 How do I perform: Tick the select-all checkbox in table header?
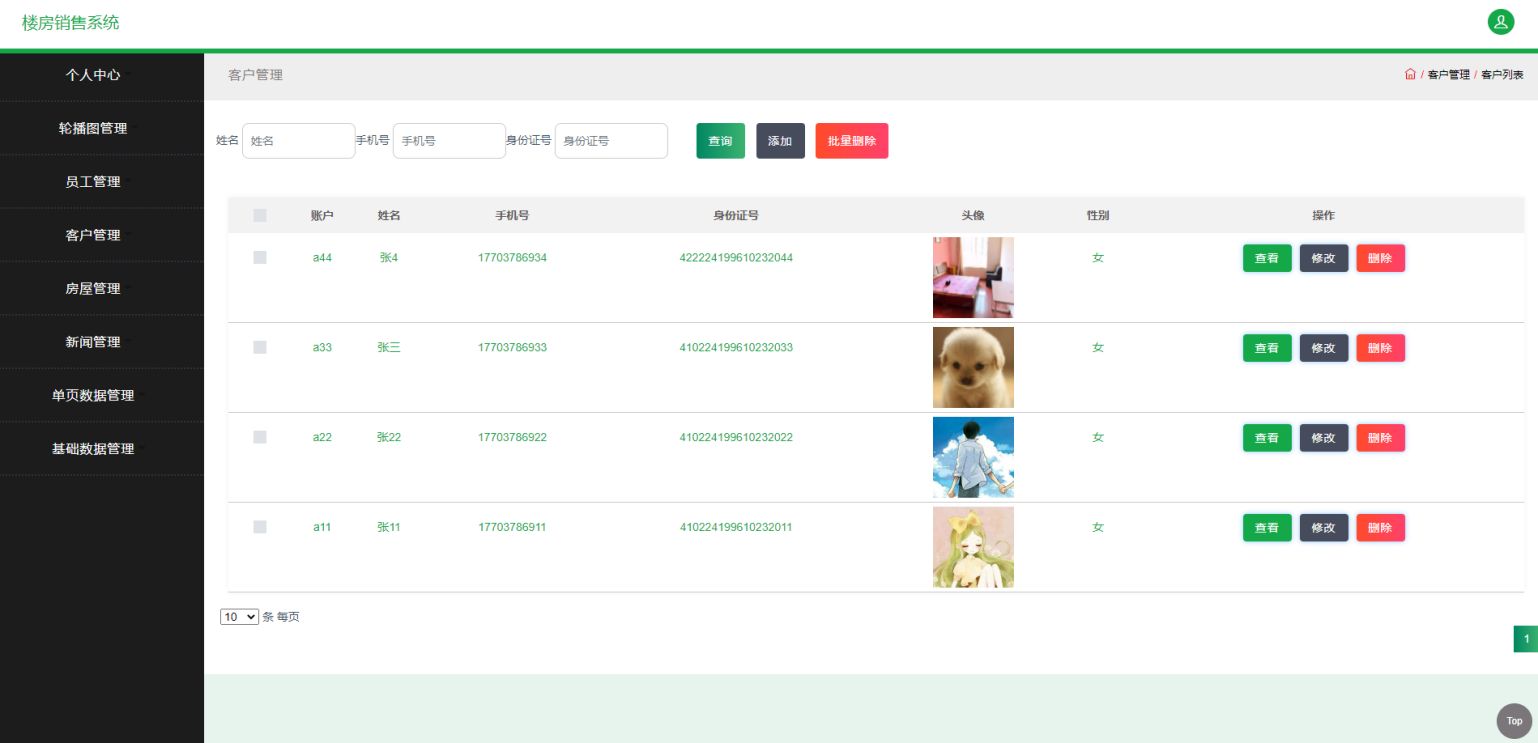[x=260, y=215]
